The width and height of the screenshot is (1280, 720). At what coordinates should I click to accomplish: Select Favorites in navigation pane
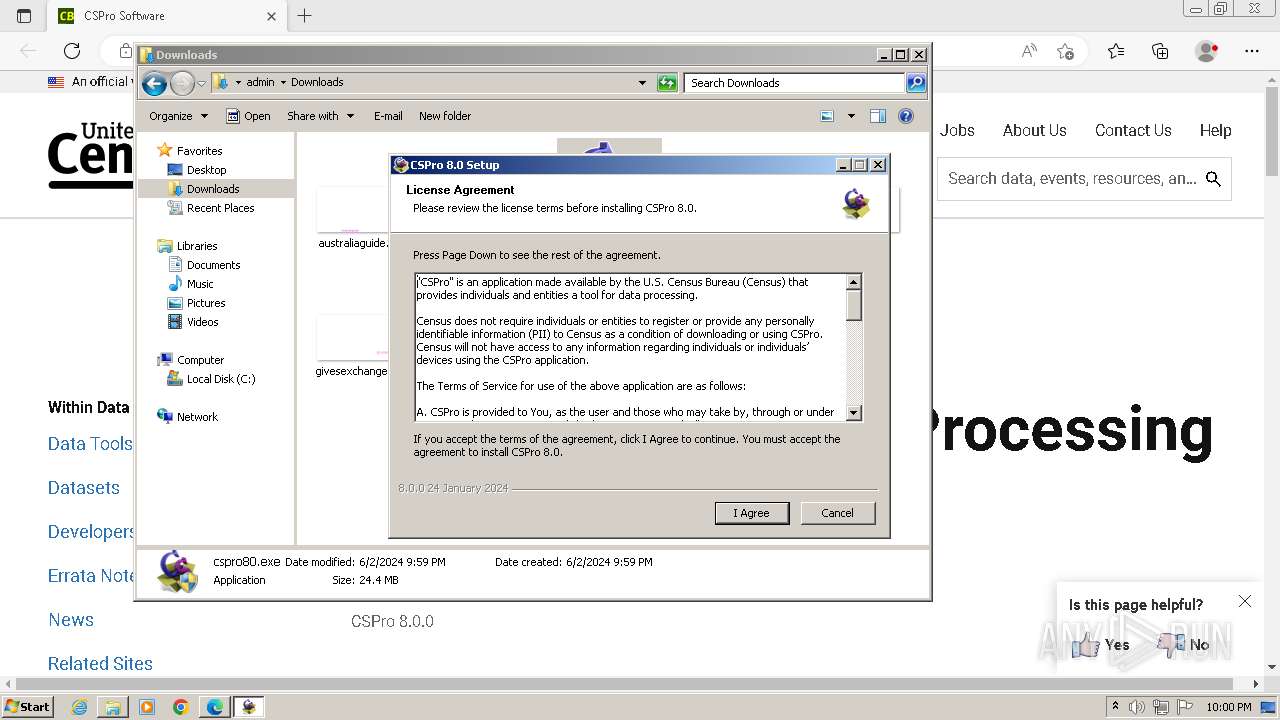point(199,151)
